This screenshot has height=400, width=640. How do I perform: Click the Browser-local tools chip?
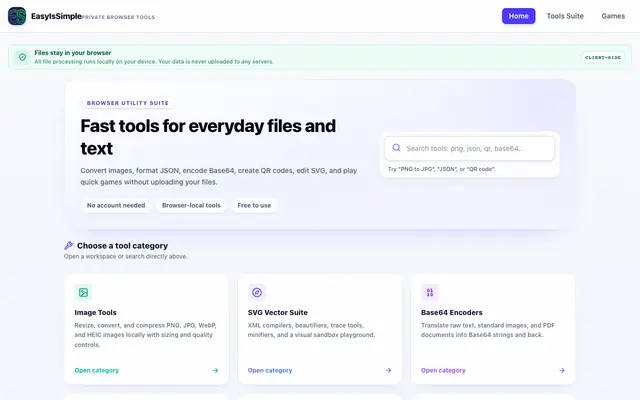pyautogui.click(x=191, y=205)
